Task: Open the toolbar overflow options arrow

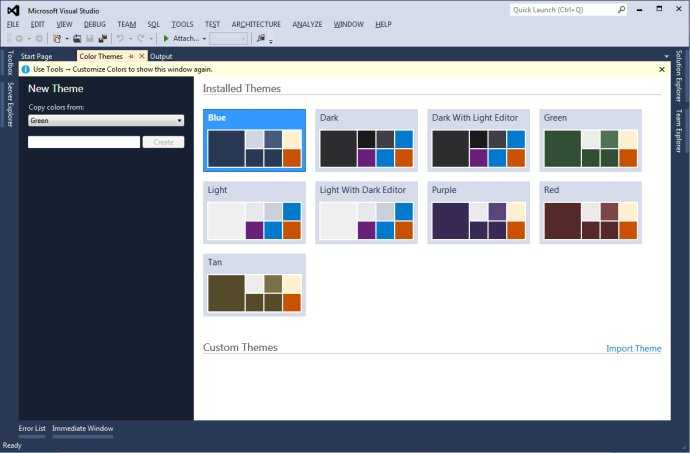Action: [x=271, y=41]
